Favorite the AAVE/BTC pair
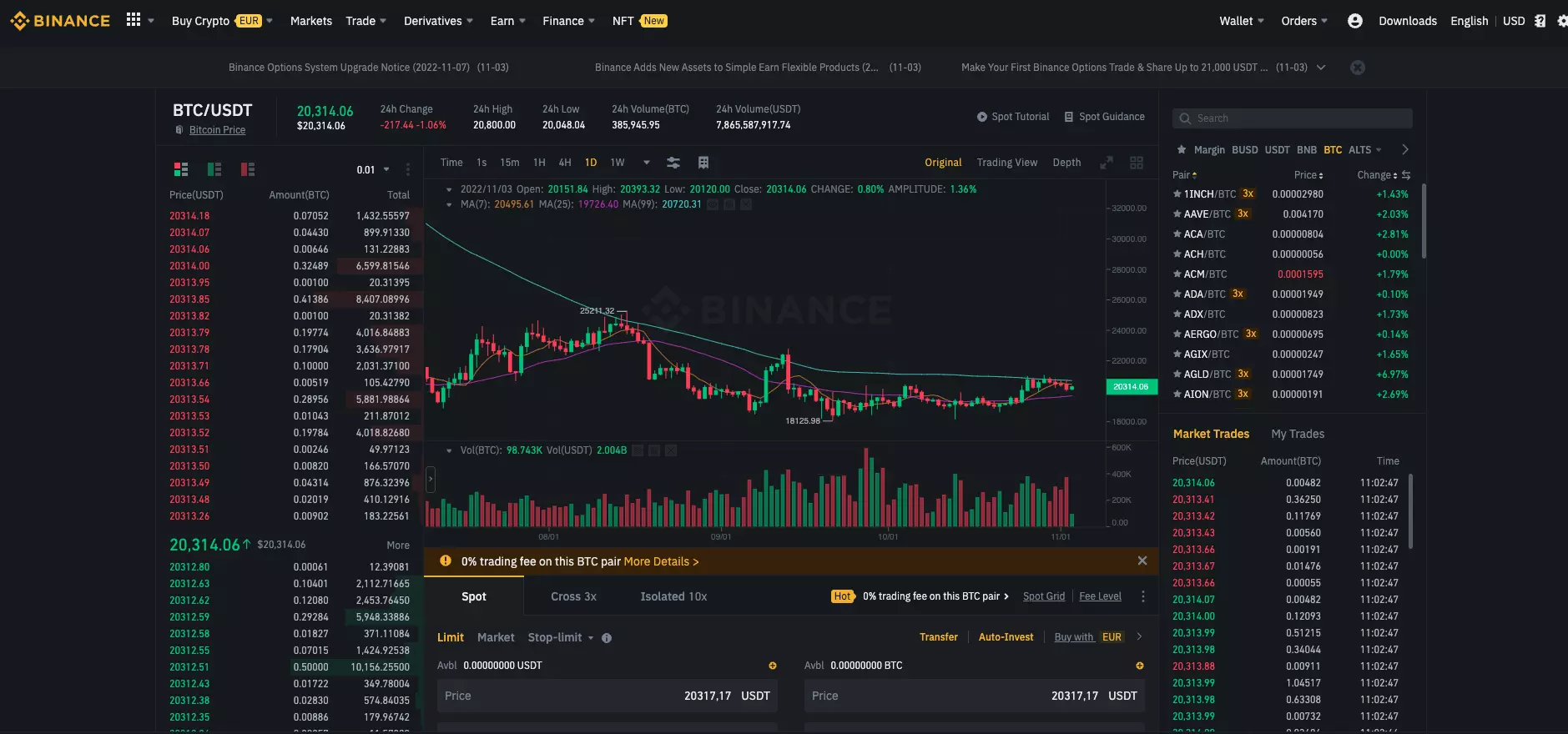 click(1177, 214)
